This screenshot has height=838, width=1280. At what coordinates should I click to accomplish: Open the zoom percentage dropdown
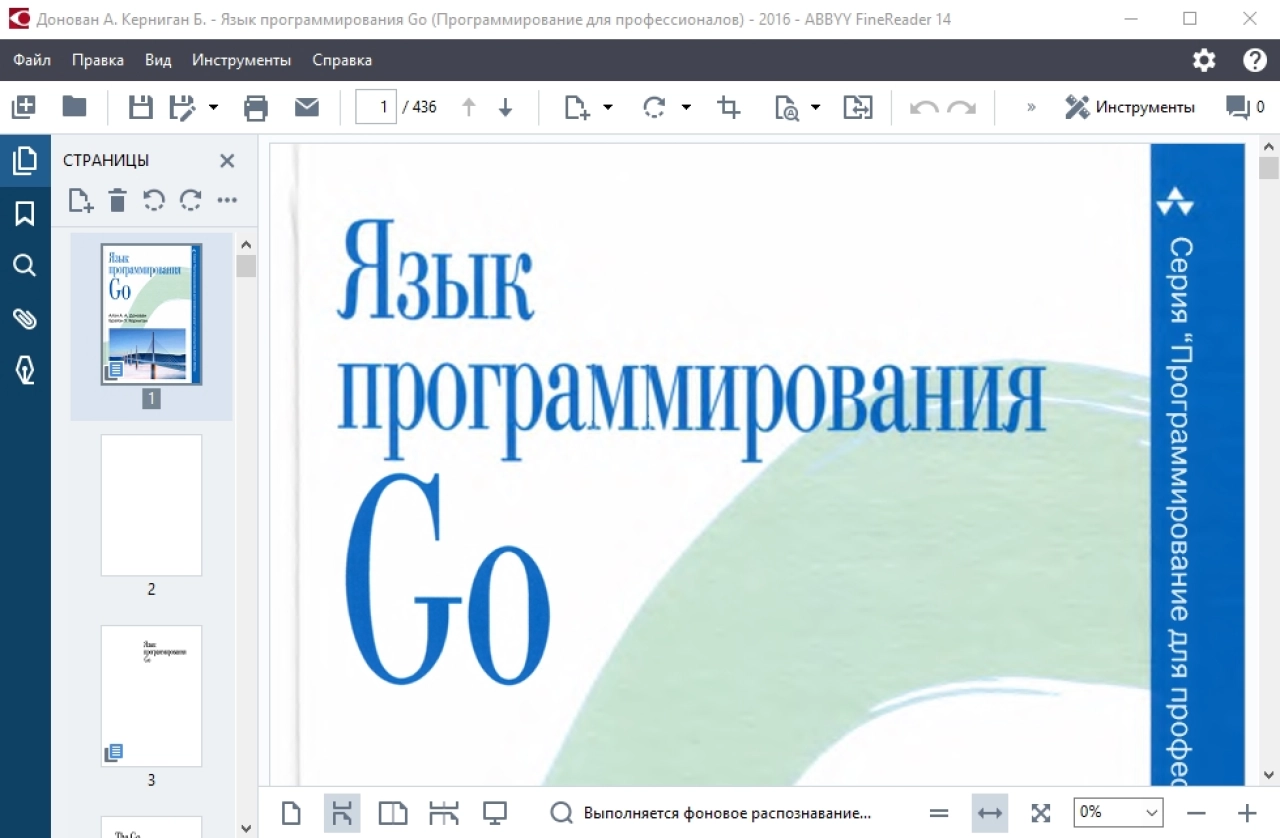pyautogui.click(x=1118, y=812)
